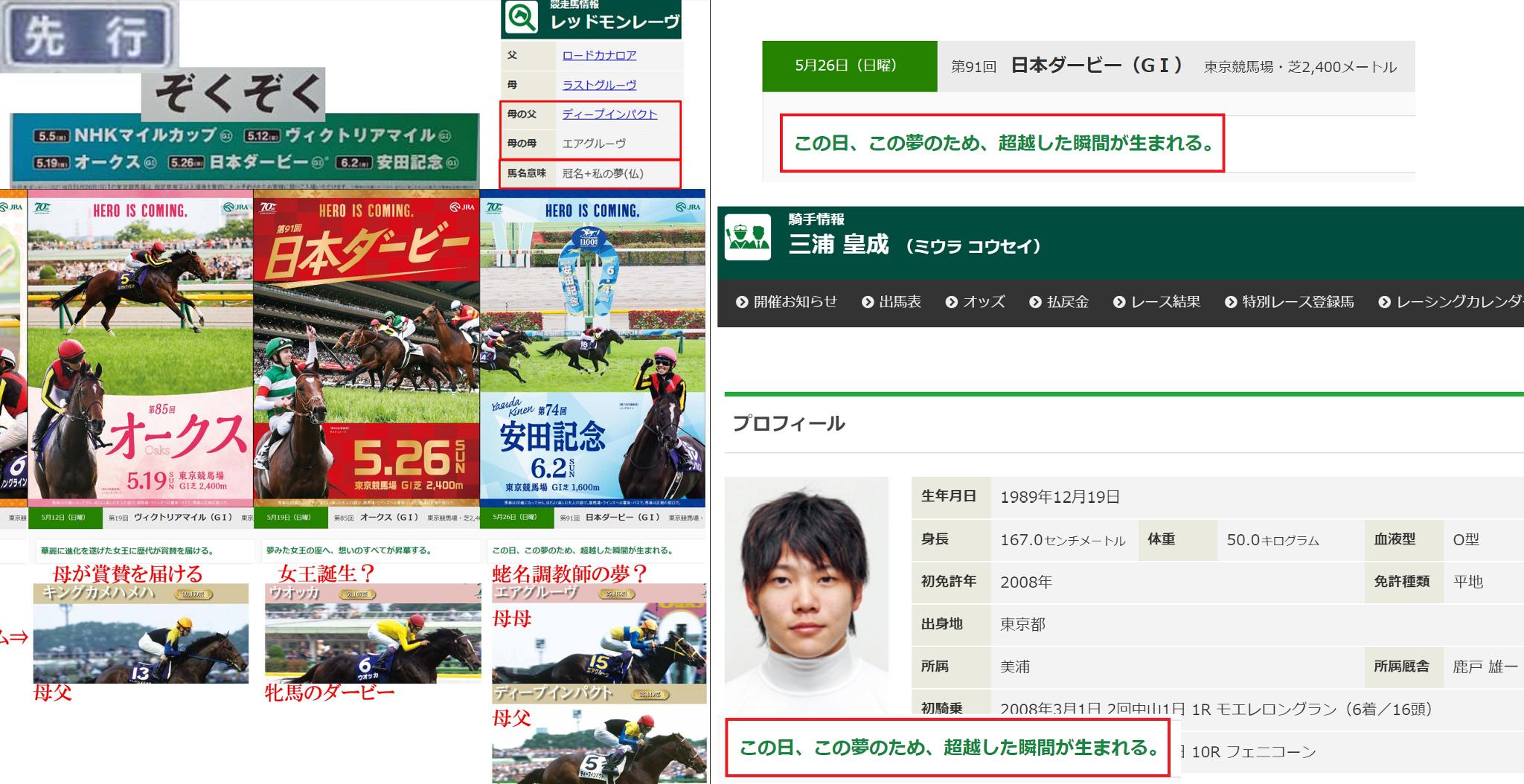Click the racehorse info magnifier icon

(x=520, y=18)
